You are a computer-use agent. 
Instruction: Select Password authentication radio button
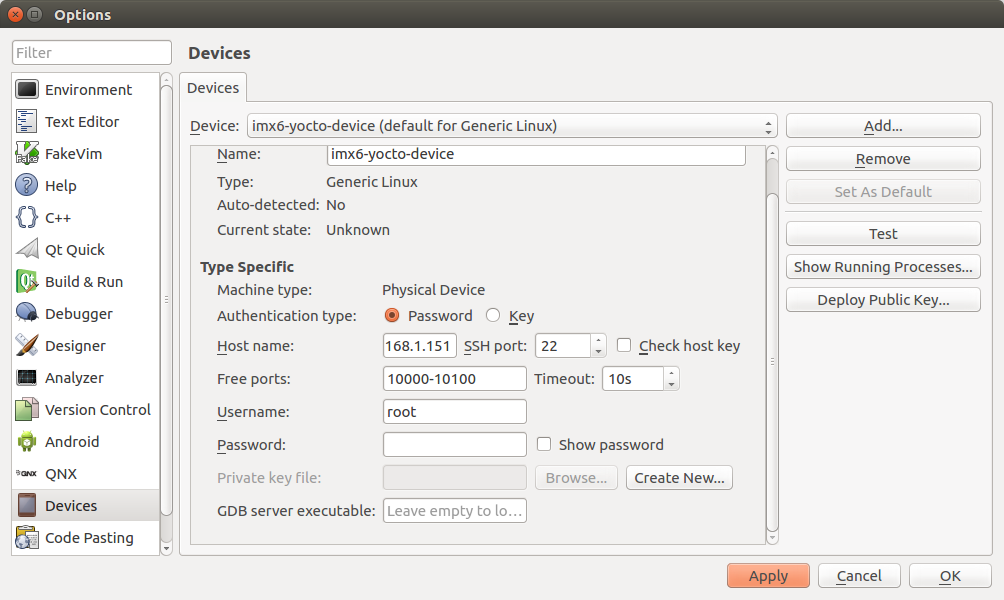pos(392,316)
